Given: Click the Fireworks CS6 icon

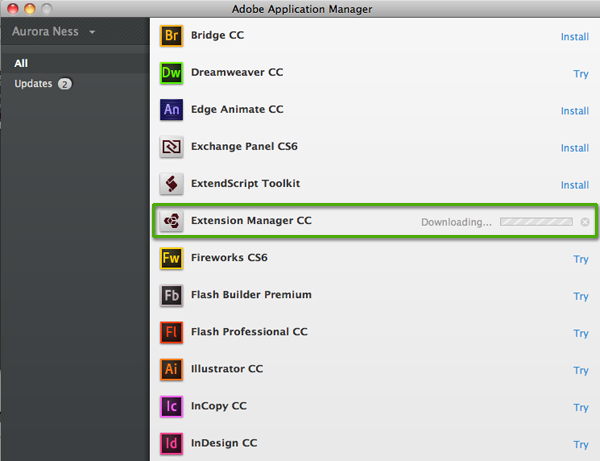Looking at the screenshot, I should [x=171, y=258].
